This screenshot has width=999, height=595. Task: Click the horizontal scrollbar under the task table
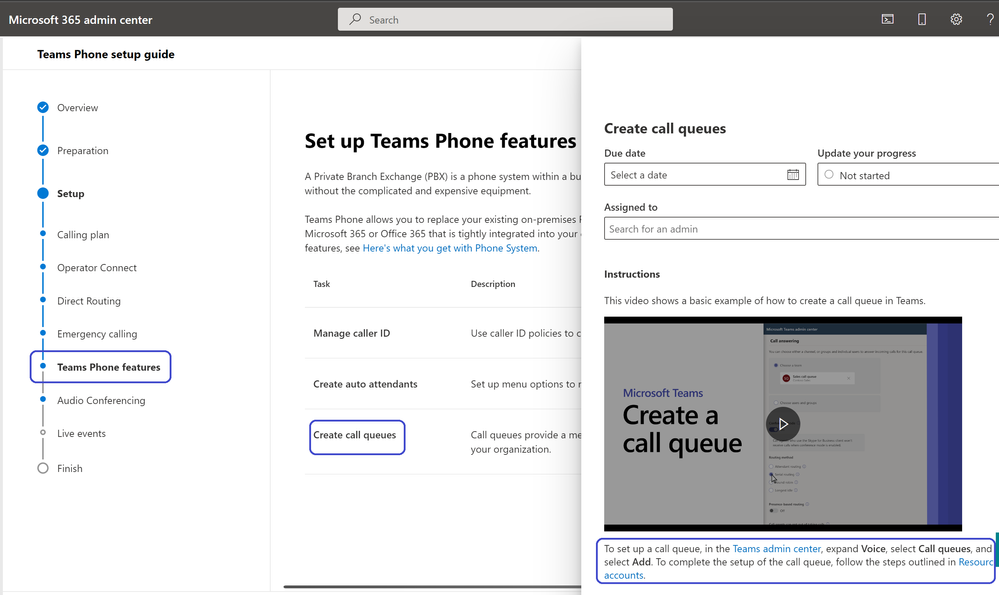coord(433,587)
